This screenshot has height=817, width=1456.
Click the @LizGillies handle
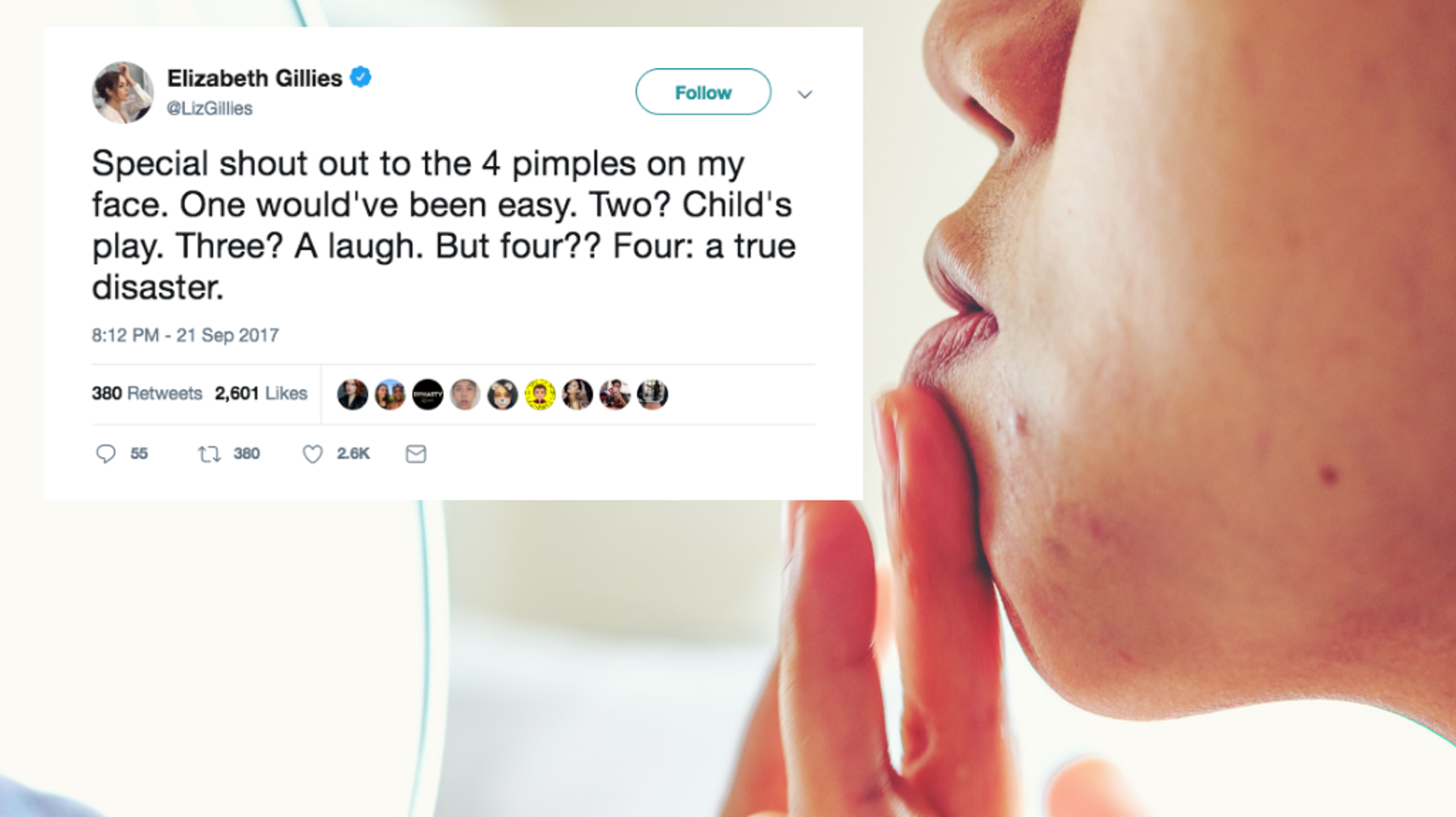click(210, 108)
